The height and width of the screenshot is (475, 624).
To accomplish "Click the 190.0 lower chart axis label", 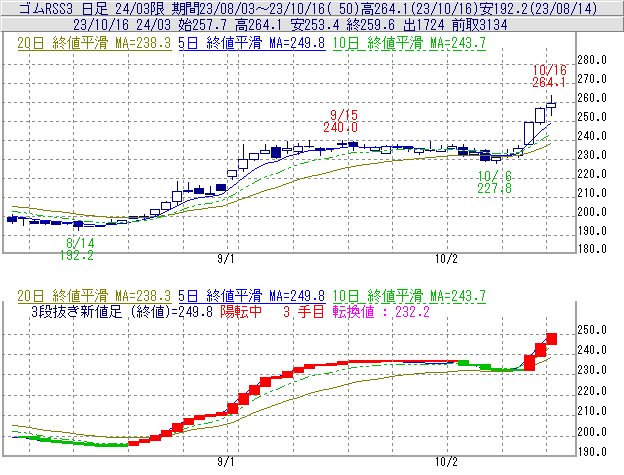I will point(592,452).
